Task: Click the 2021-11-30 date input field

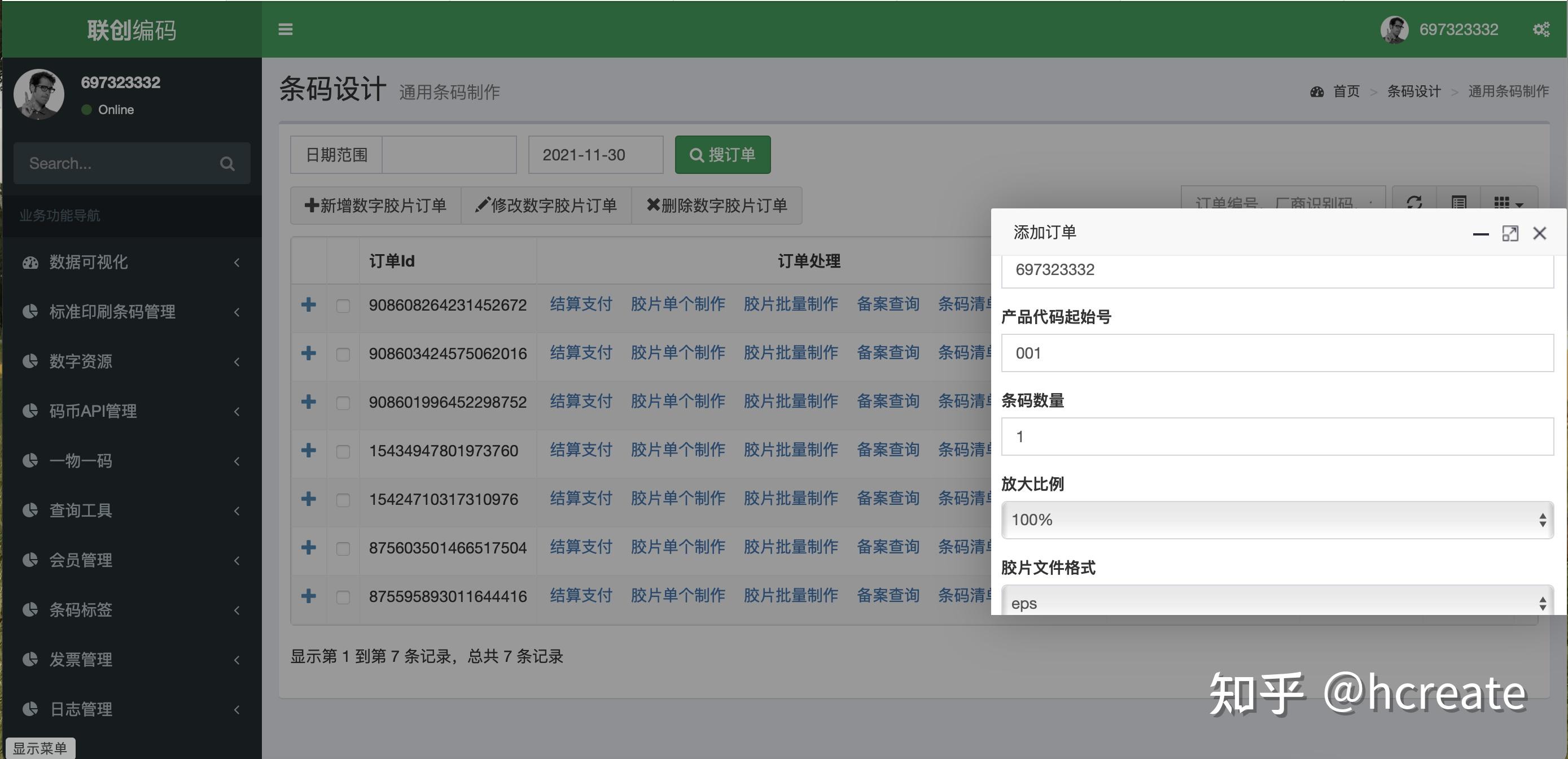Action: pos(595,155)
